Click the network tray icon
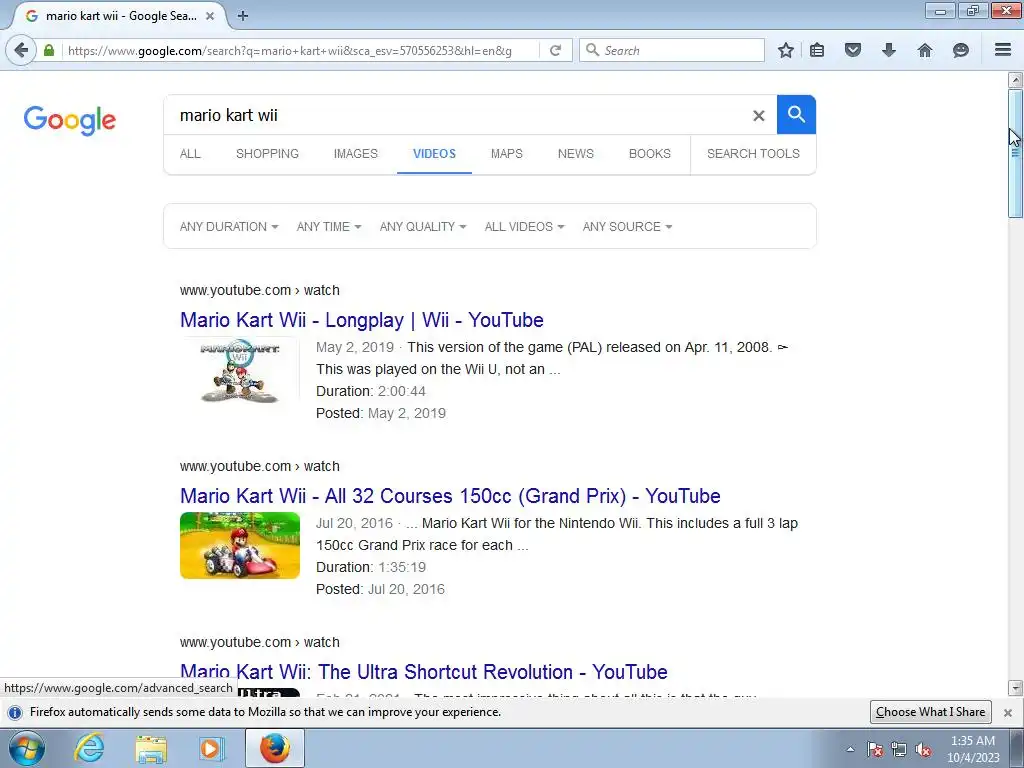The width and height of the screenshot is (1024, 768). [x=899, y=749]
